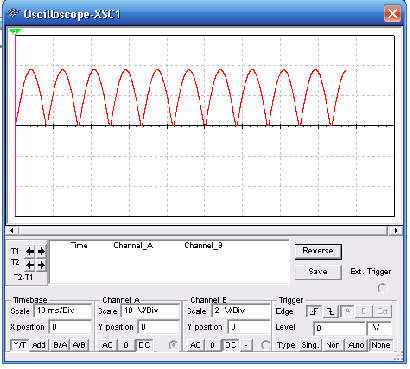Click the Time column header
The height and width of the screenshot is (369, 410).
click(x=79, y=245)
